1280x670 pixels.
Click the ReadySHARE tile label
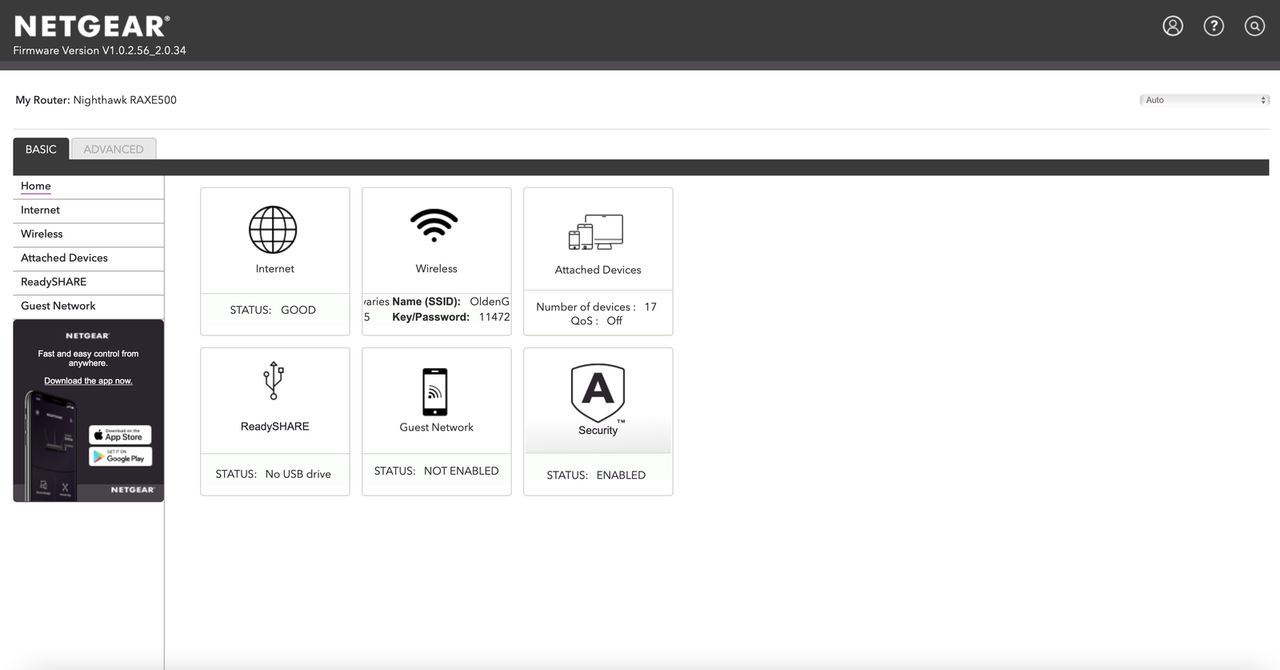tap(275, 426)
